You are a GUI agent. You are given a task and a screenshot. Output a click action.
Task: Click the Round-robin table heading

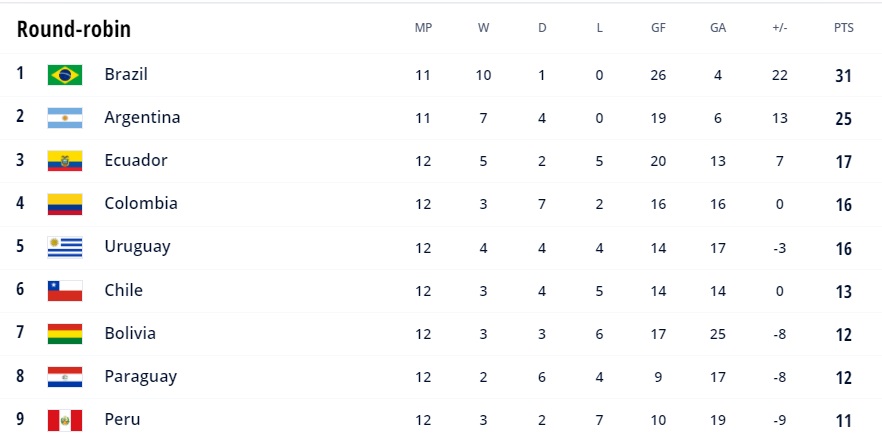click(74, 29)
